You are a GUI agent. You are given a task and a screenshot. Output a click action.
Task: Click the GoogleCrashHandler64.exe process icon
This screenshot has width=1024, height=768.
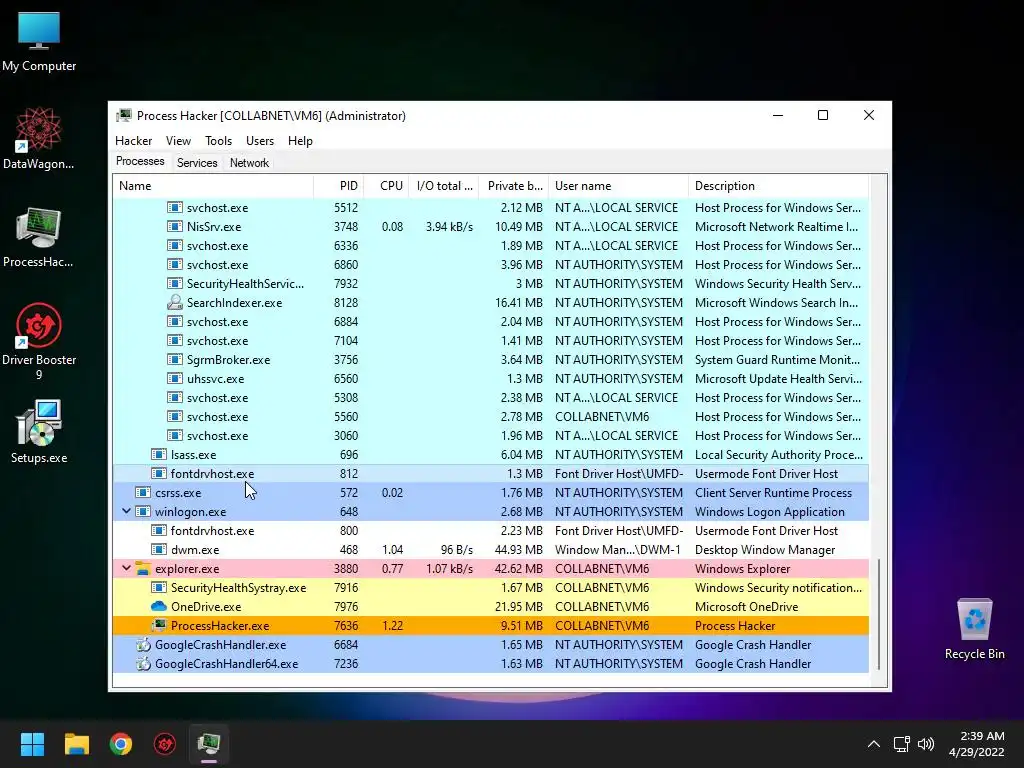[x=143, y=664]
